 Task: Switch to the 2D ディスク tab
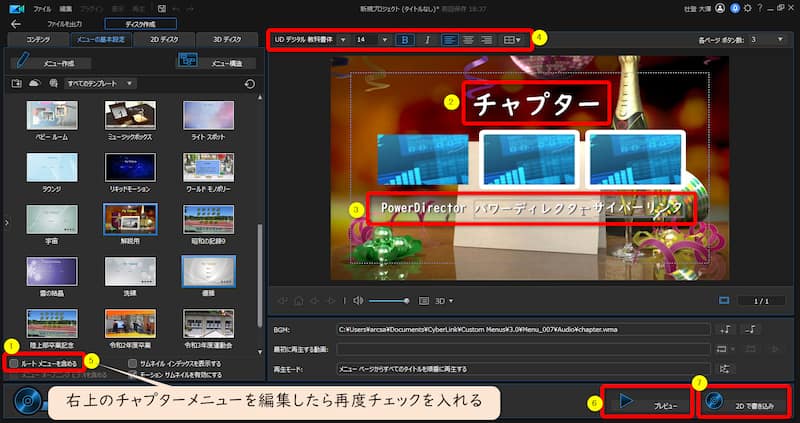point(164,40)
